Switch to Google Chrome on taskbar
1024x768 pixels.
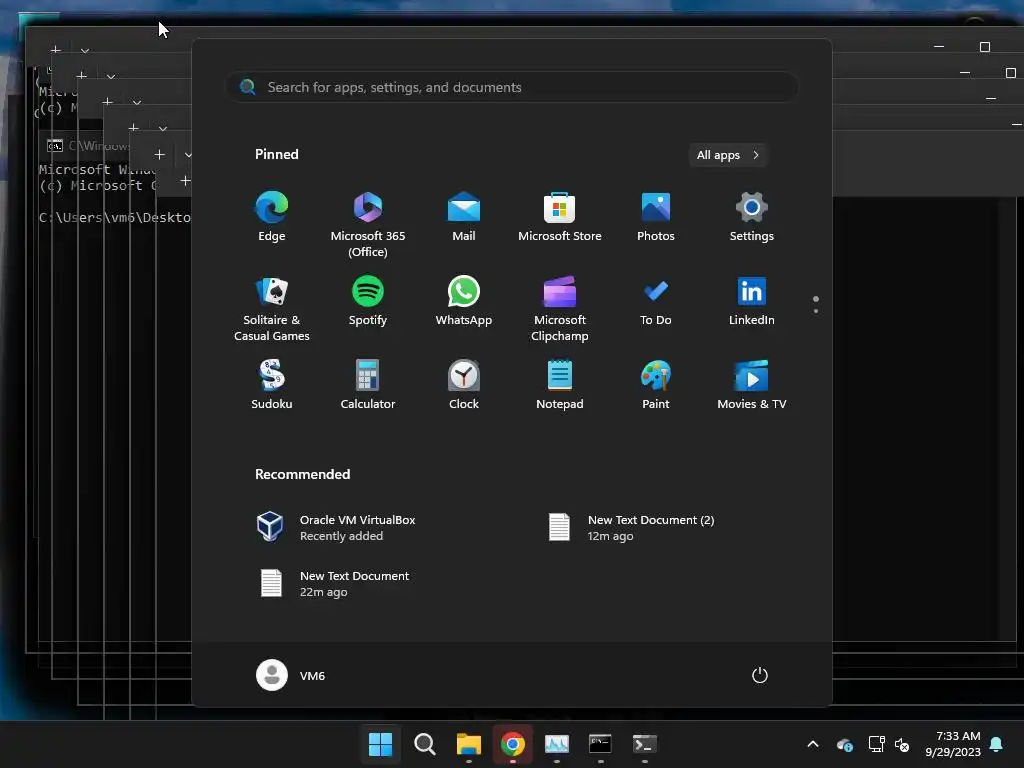click(513, 744)
